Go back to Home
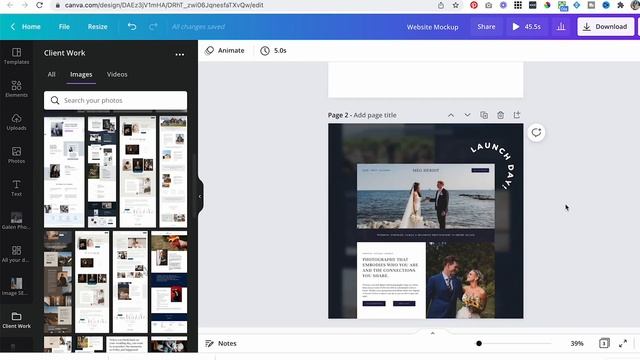This screenshot has height=360, width=640. [x=26, y=27]
